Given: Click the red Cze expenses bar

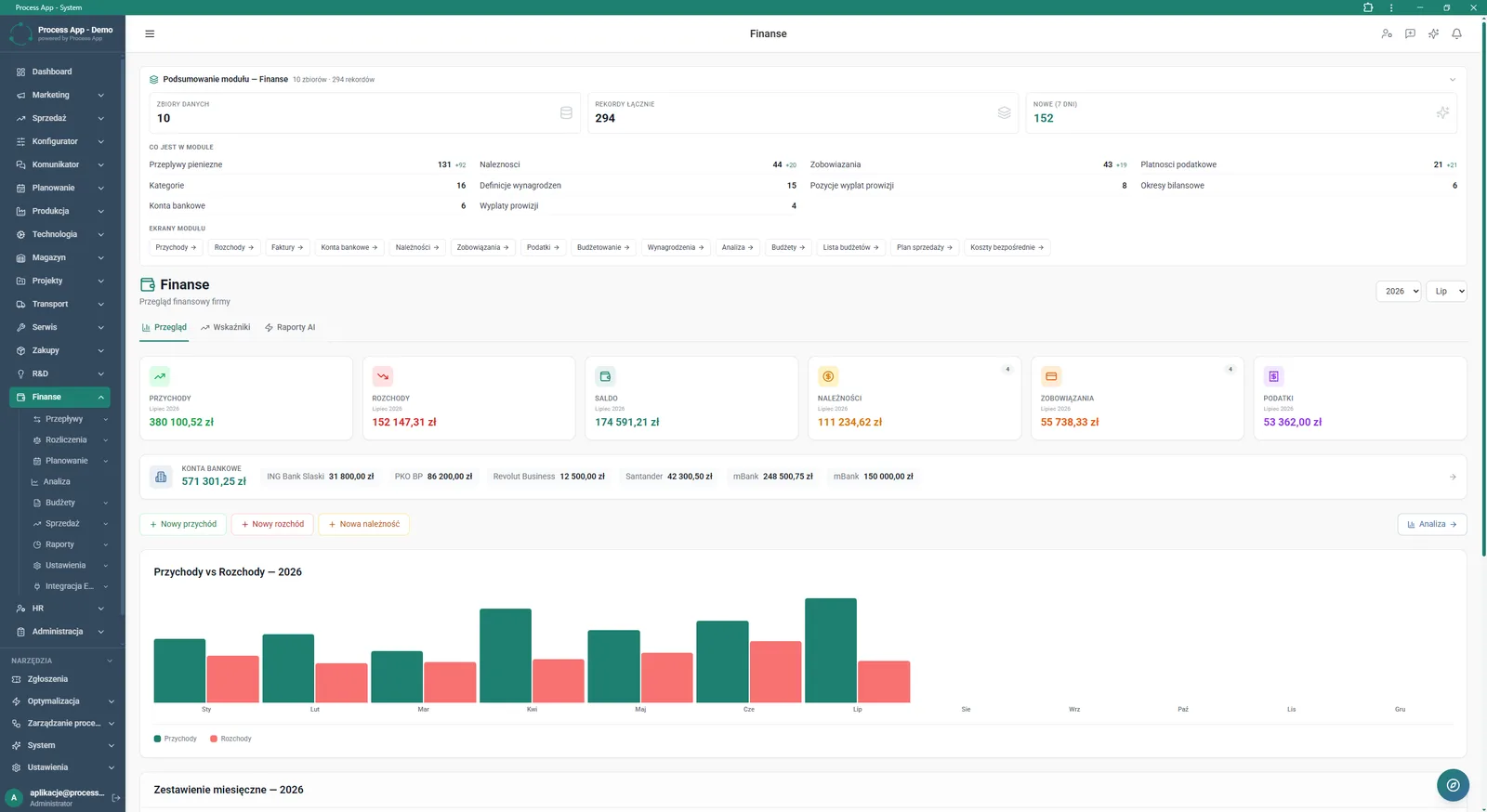Looking at the screenshot, I should coord(775,672).
